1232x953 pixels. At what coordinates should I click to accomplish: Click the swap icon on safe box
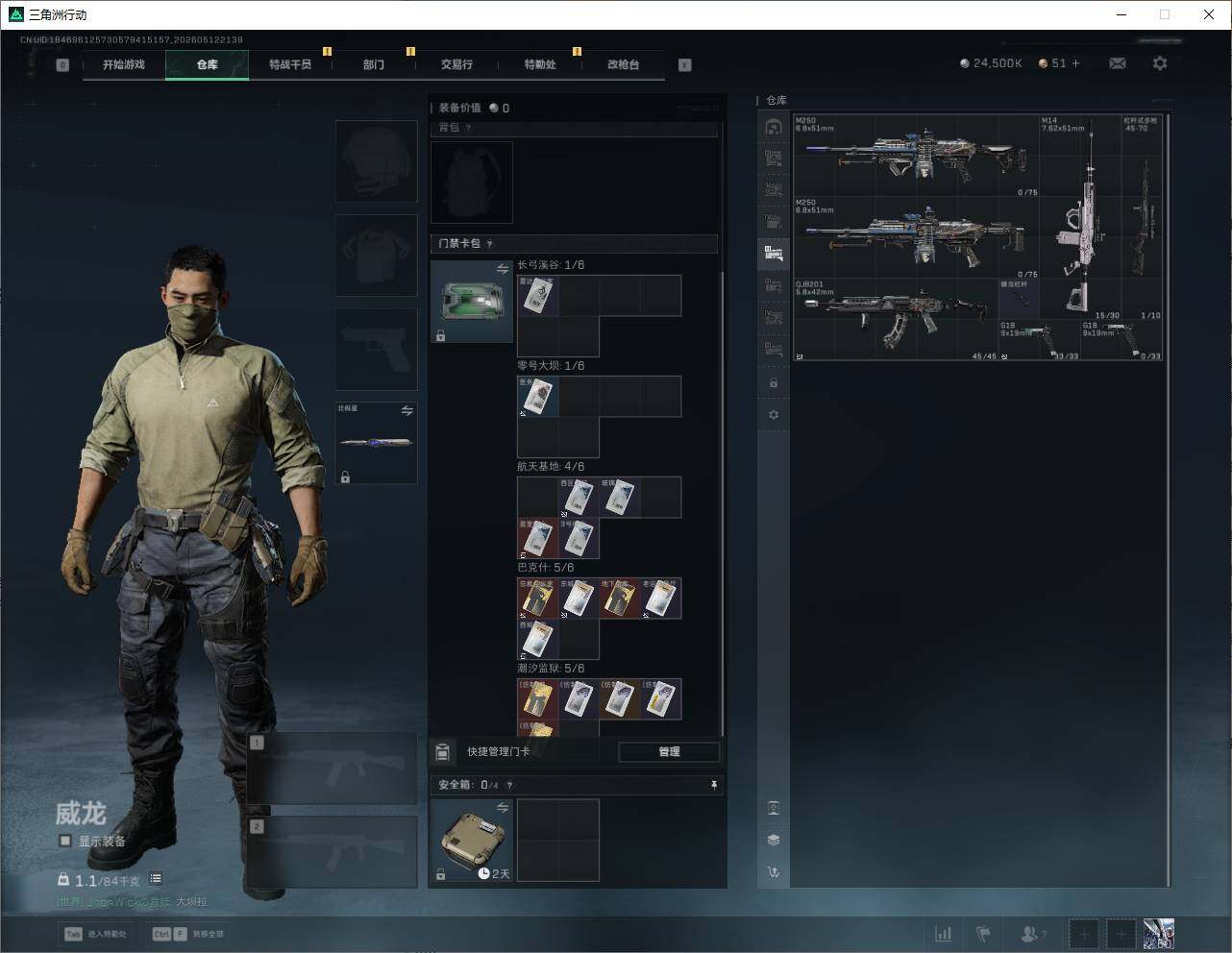click(503, 808)
